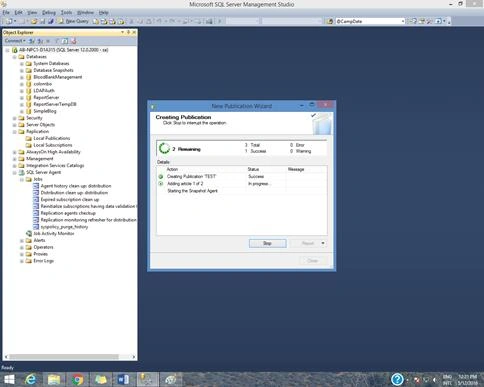Expand the Server Objects node

(x=14, y=125)
